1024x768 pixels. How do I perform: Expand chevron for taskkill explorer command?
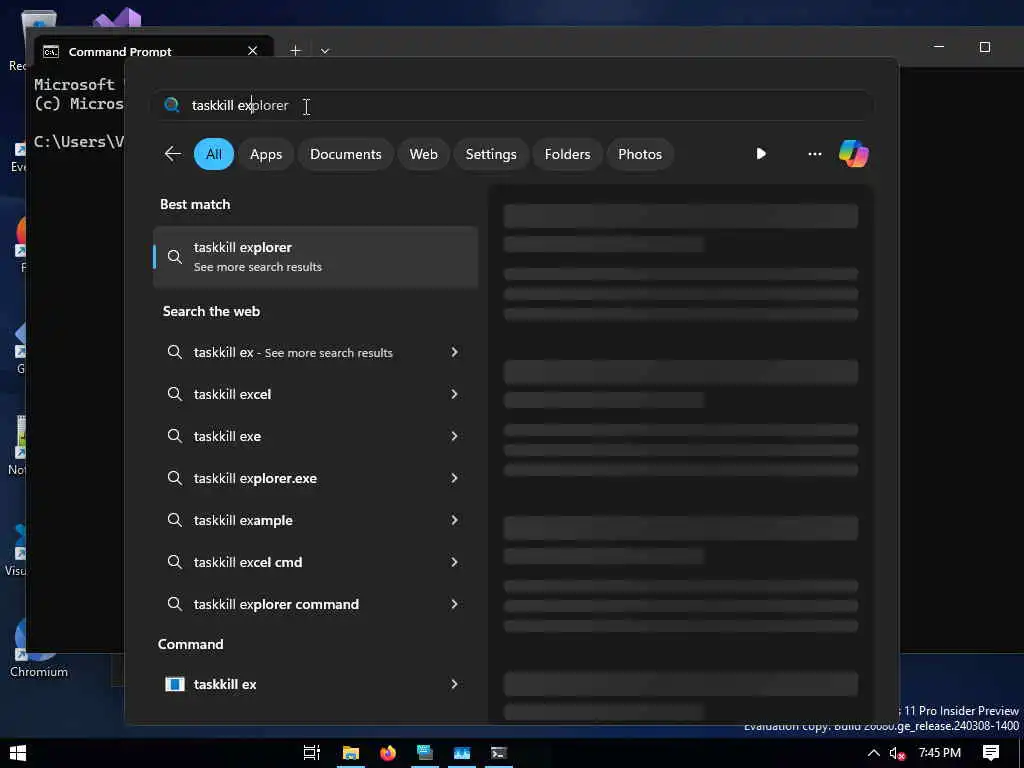point(455,604)
